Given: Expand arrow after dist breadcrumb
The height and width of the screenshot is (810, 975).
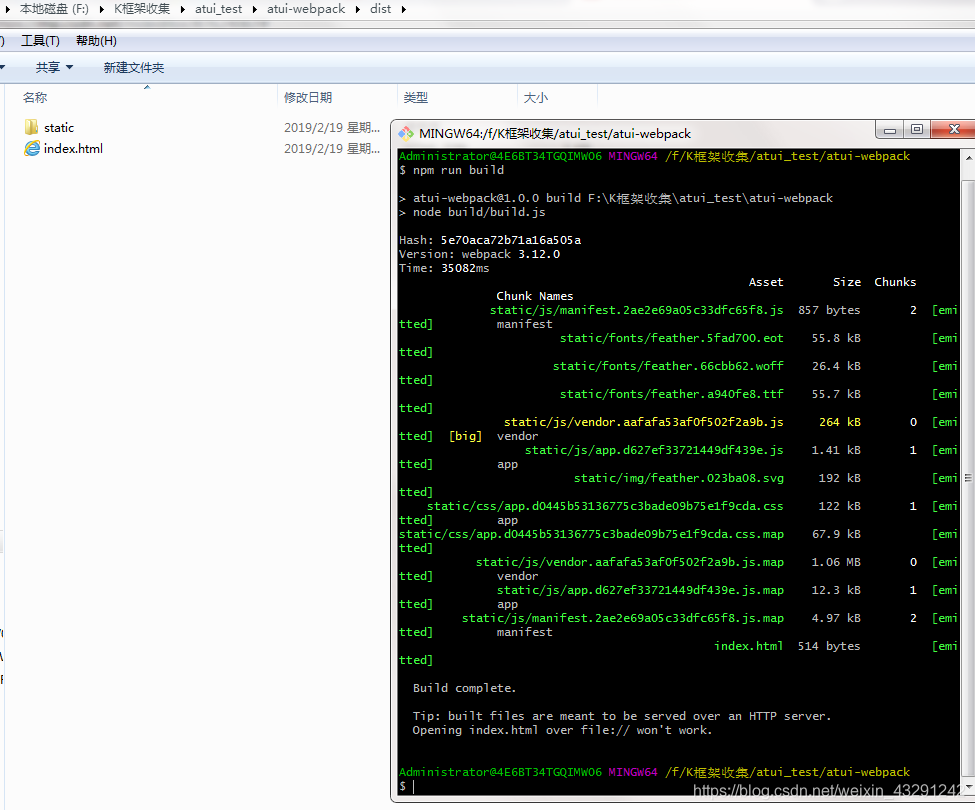Looking at the screenshot, I should pyautogui.click(x=404, y=9).
